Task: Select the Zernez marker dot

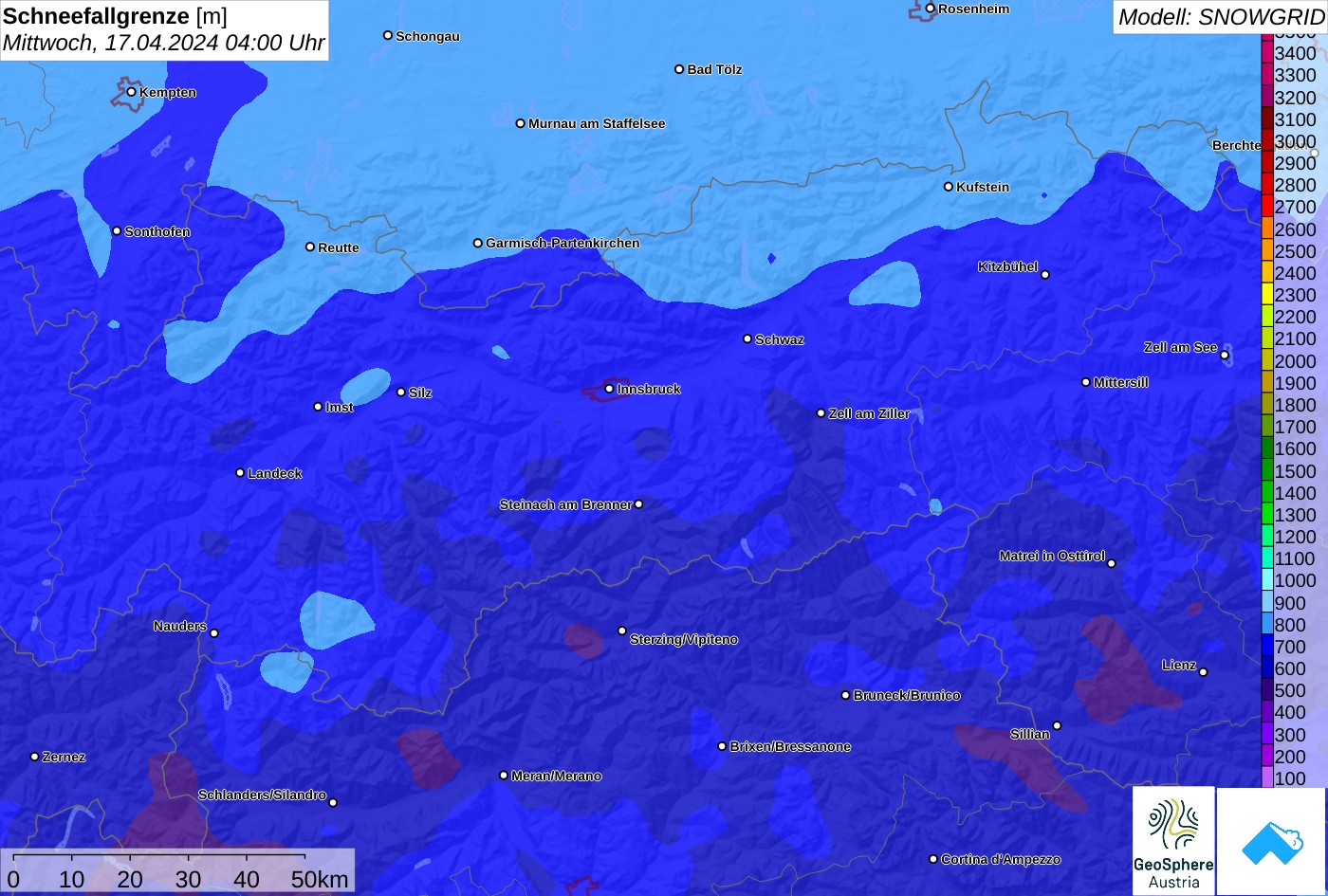Action: (x=35, y=757)
